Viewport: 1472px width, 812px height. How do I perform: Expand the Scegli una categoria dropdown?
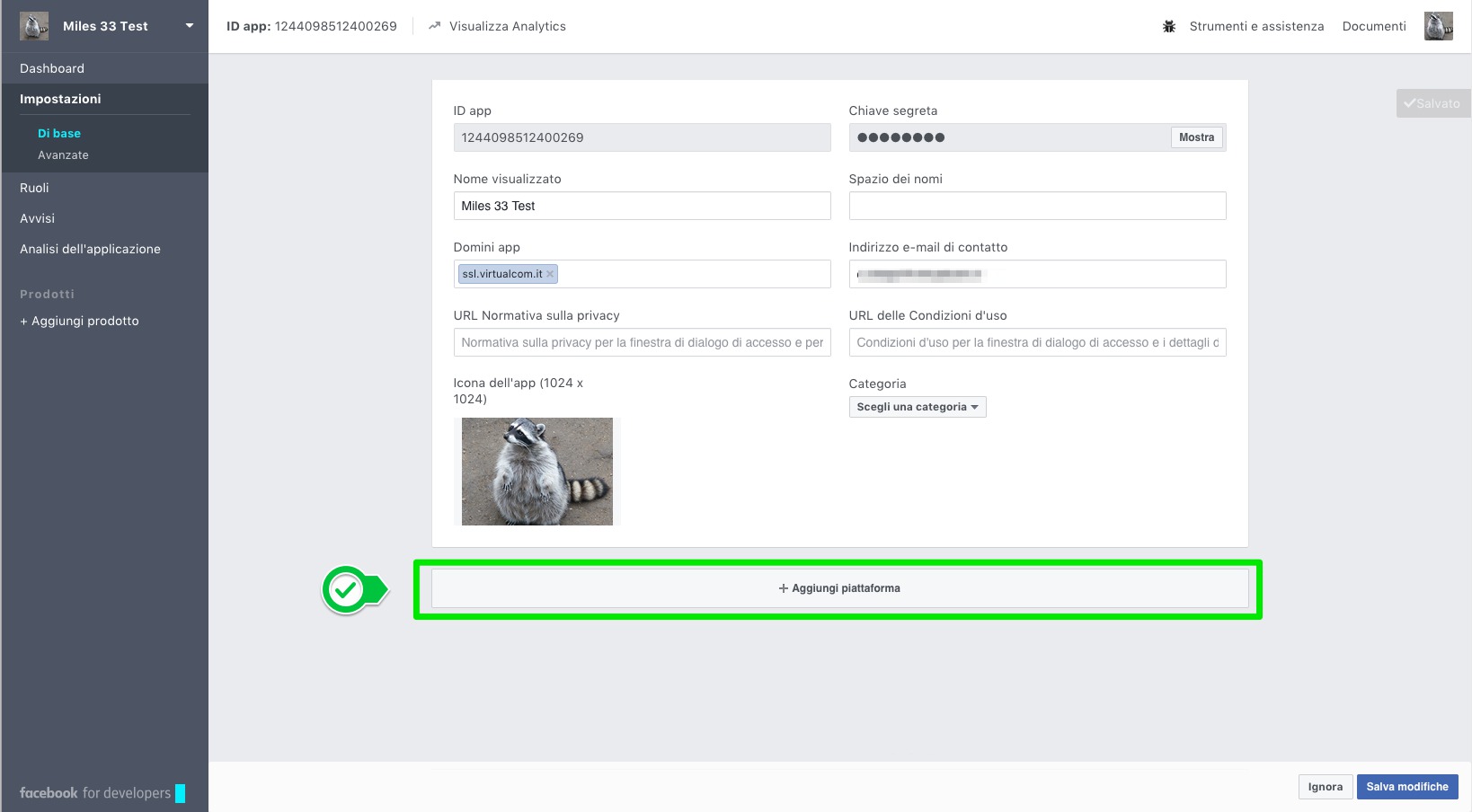pyautogui.click(x=917, y=407)
